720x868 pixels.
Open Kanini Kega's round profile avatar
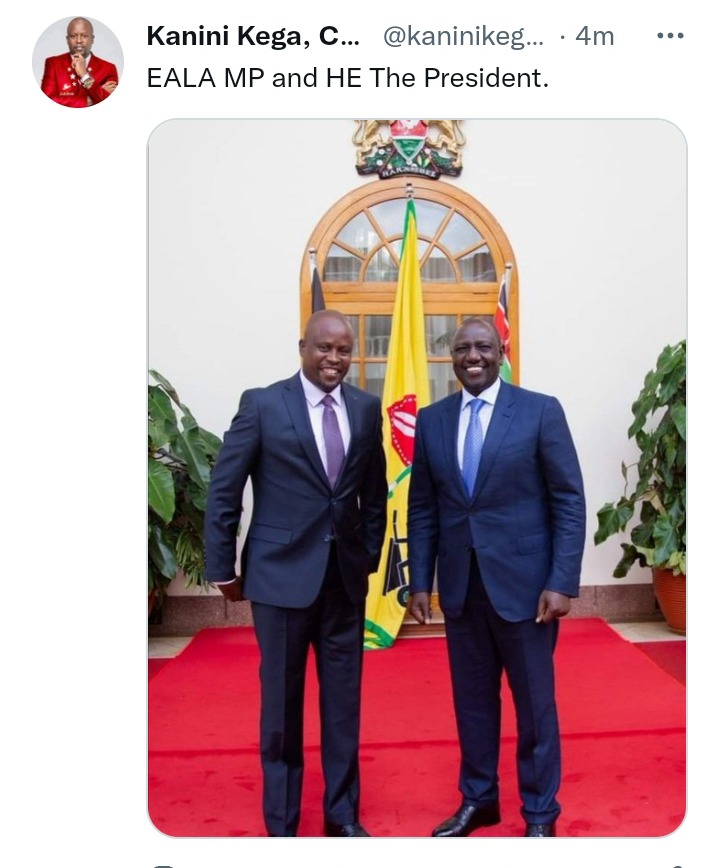pyautogui.click(x=78, y=61)
